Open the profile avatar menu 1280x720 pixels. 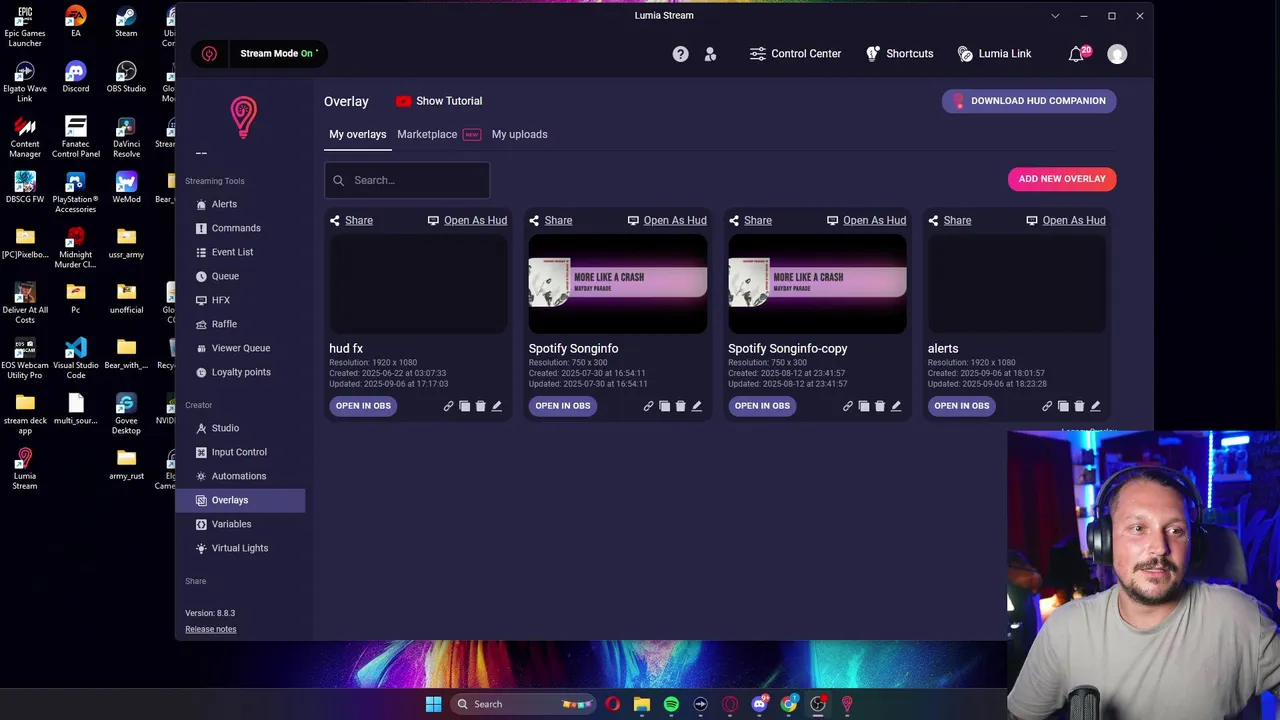[1117, 54]
